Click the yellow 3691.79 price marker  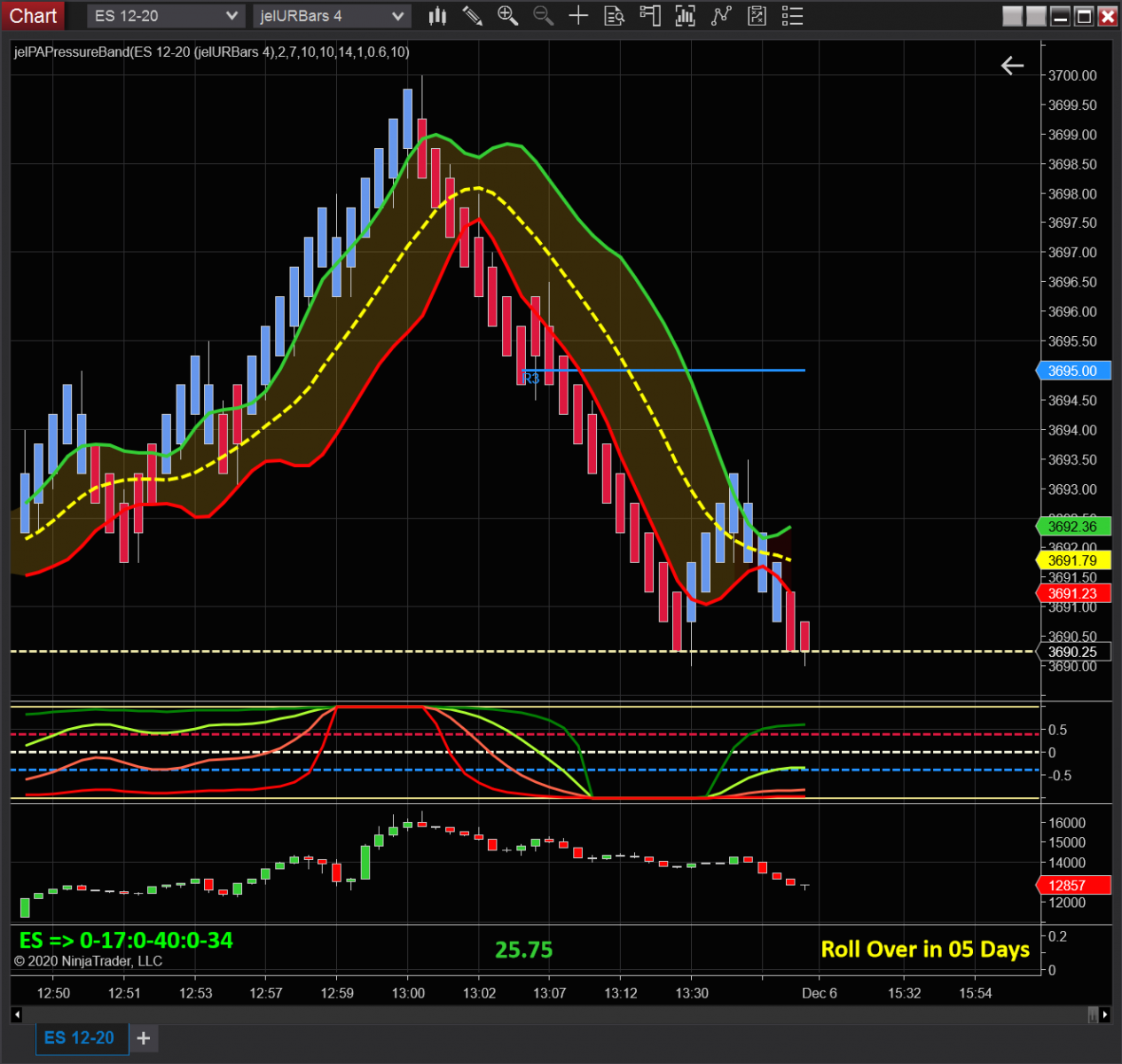pyautogui.click(x=1073, y=560)
